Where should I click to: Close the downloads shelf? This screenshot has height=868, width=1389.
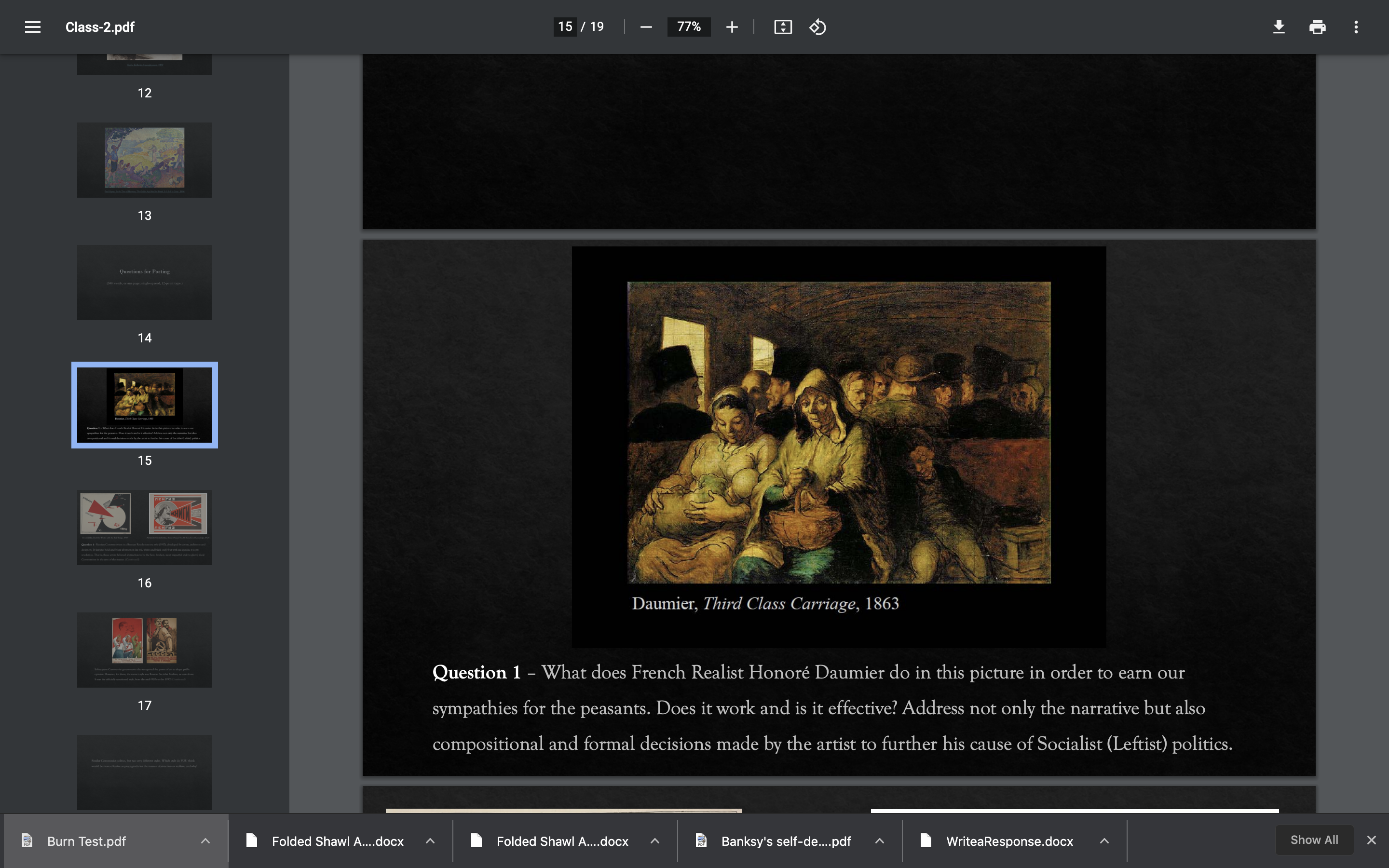pyautogui.click(x=1371, y=841)
